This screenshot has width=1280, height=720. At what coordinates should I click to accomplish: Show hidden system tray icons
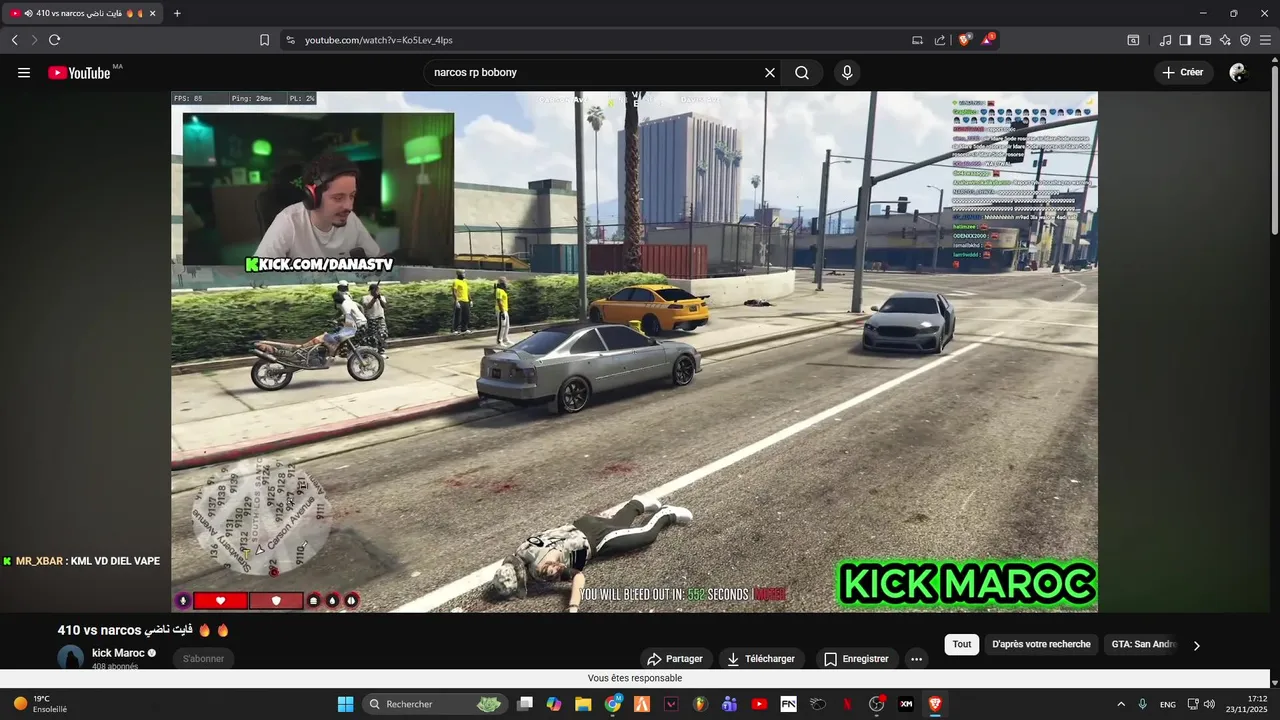point(1120,704)
